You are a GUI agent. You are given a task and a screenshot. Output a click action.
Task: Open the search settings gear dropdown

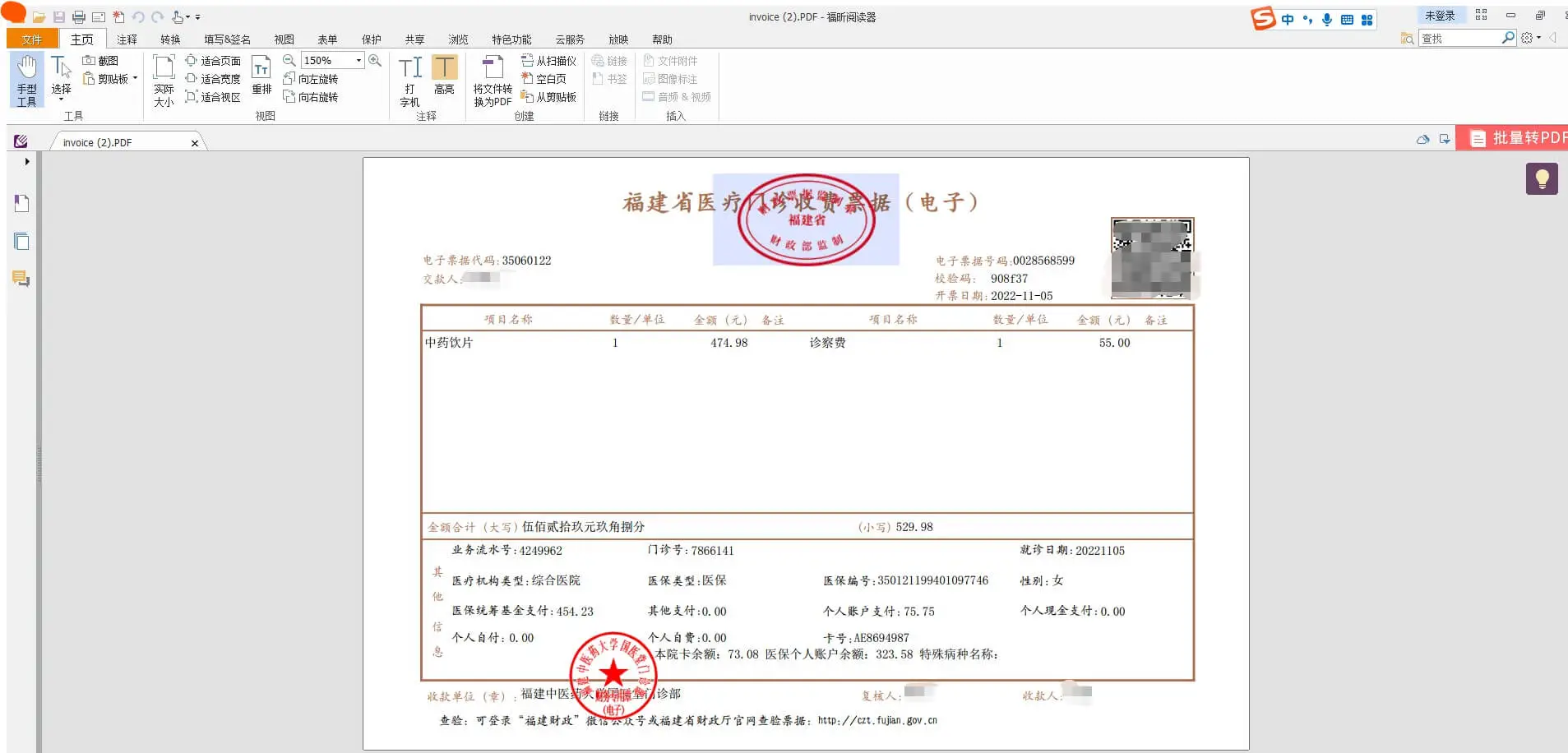[x=1530, y=38]
